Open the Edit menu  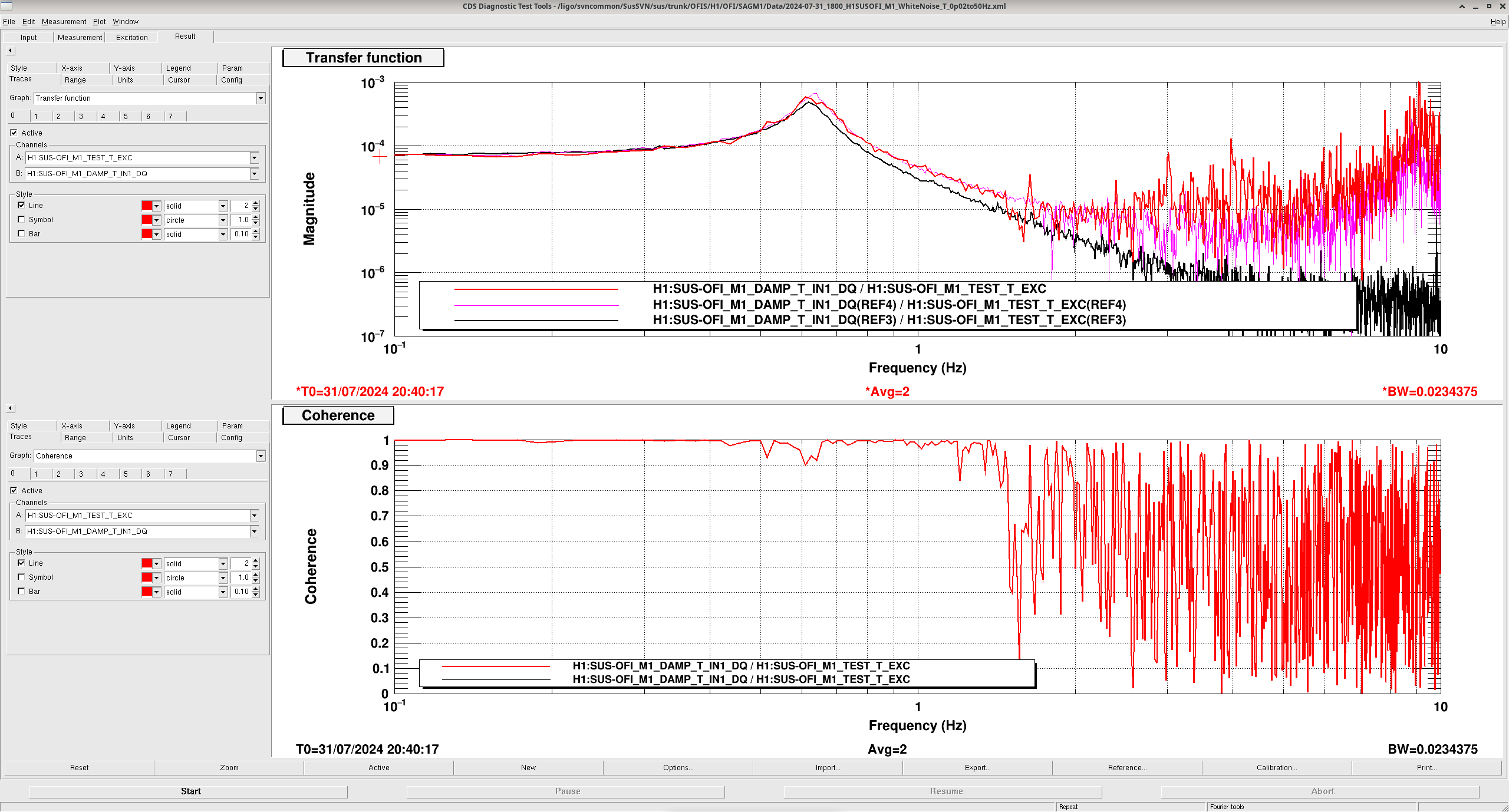pyautogui.click(x=28, y=22)
